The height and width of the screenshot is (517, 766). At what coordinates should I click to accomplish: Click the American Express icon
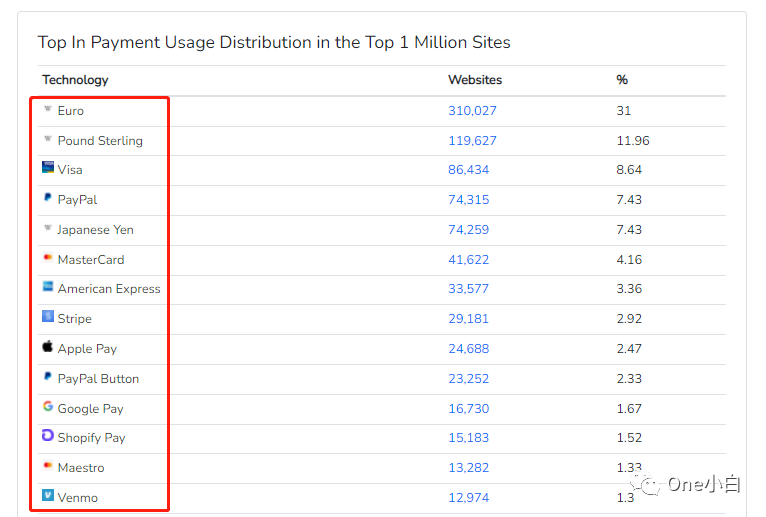(48, 288)
